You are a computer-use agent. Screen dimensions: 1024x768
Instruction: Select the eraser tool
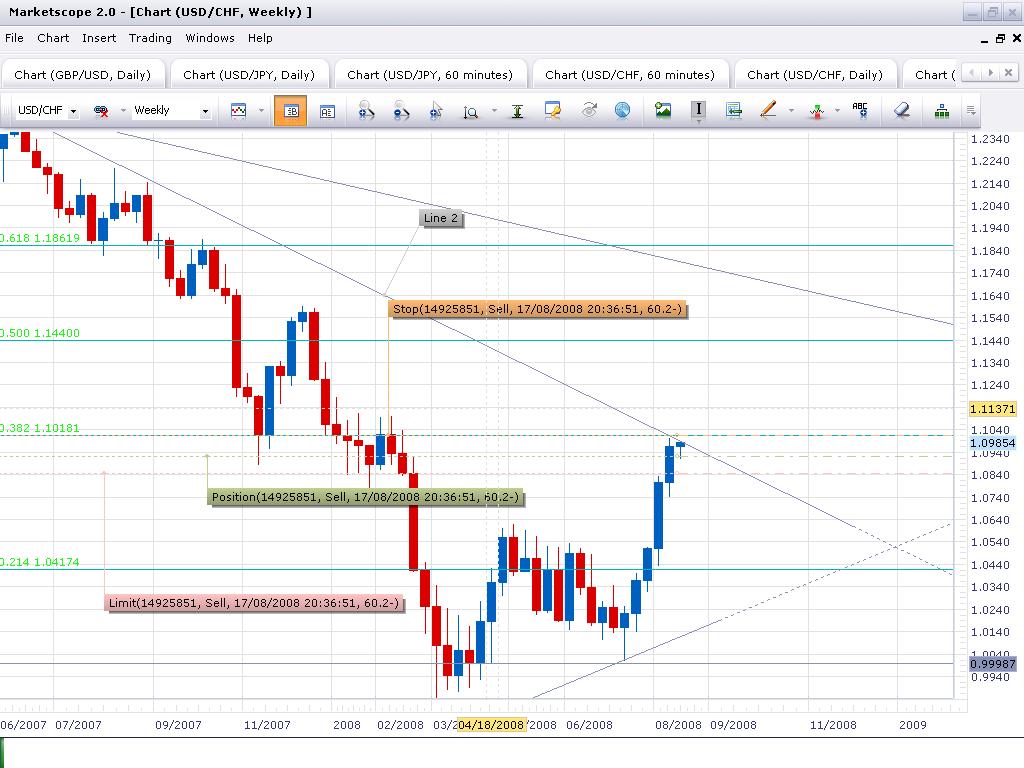coord(902,110)
